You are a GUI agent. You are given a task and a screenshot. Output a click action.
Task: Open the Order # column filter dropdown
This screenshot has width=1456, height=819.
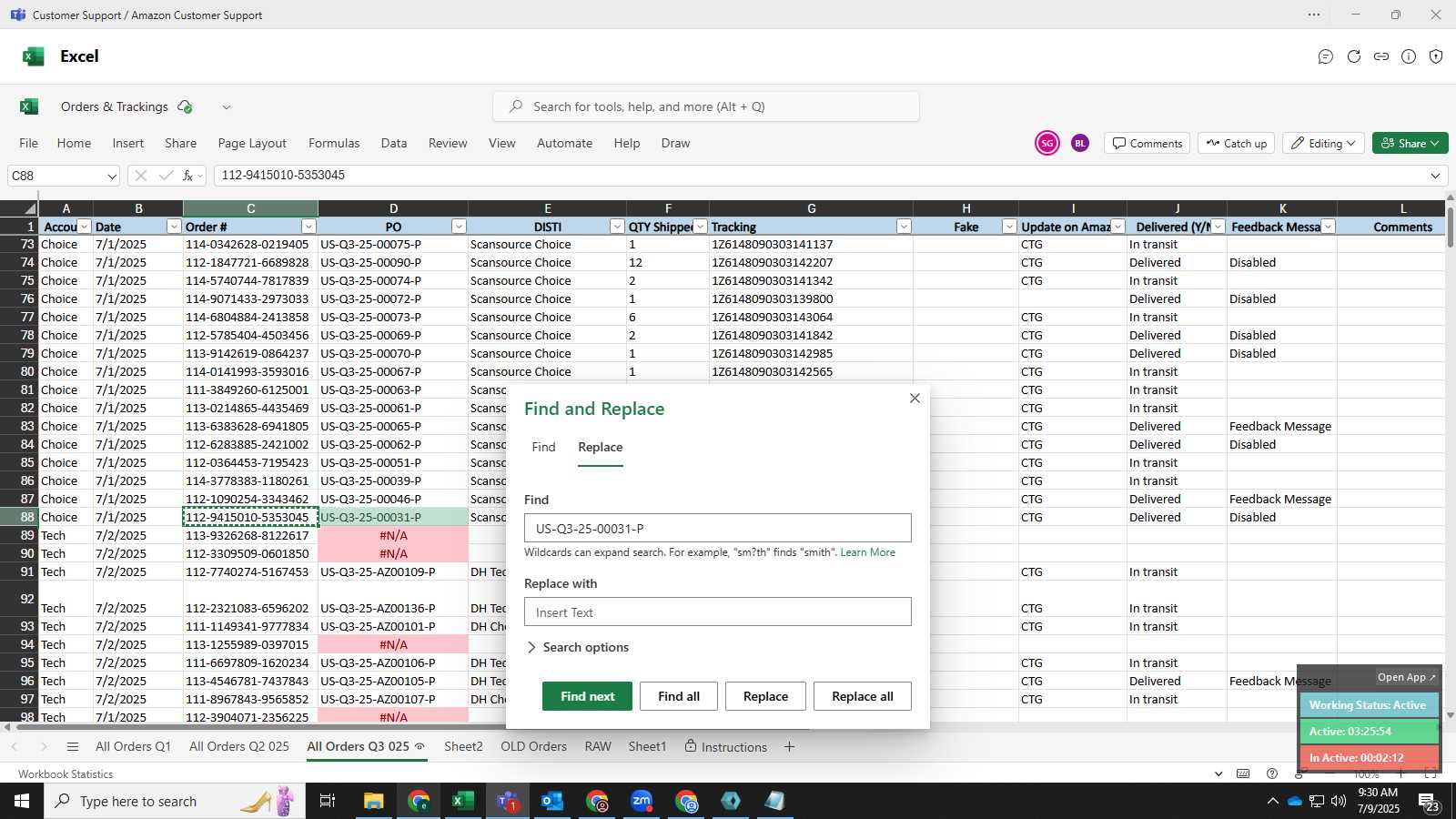pos(308,227)
